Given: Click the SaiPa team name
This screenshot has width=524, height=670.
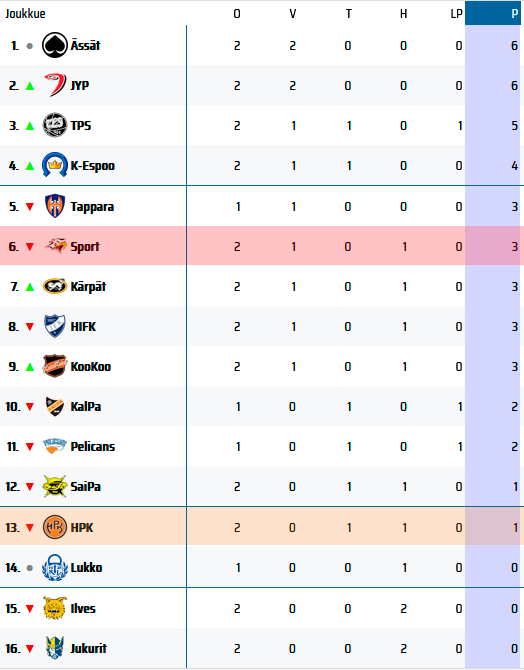Looking at the screenshot, I should (85, 486).
